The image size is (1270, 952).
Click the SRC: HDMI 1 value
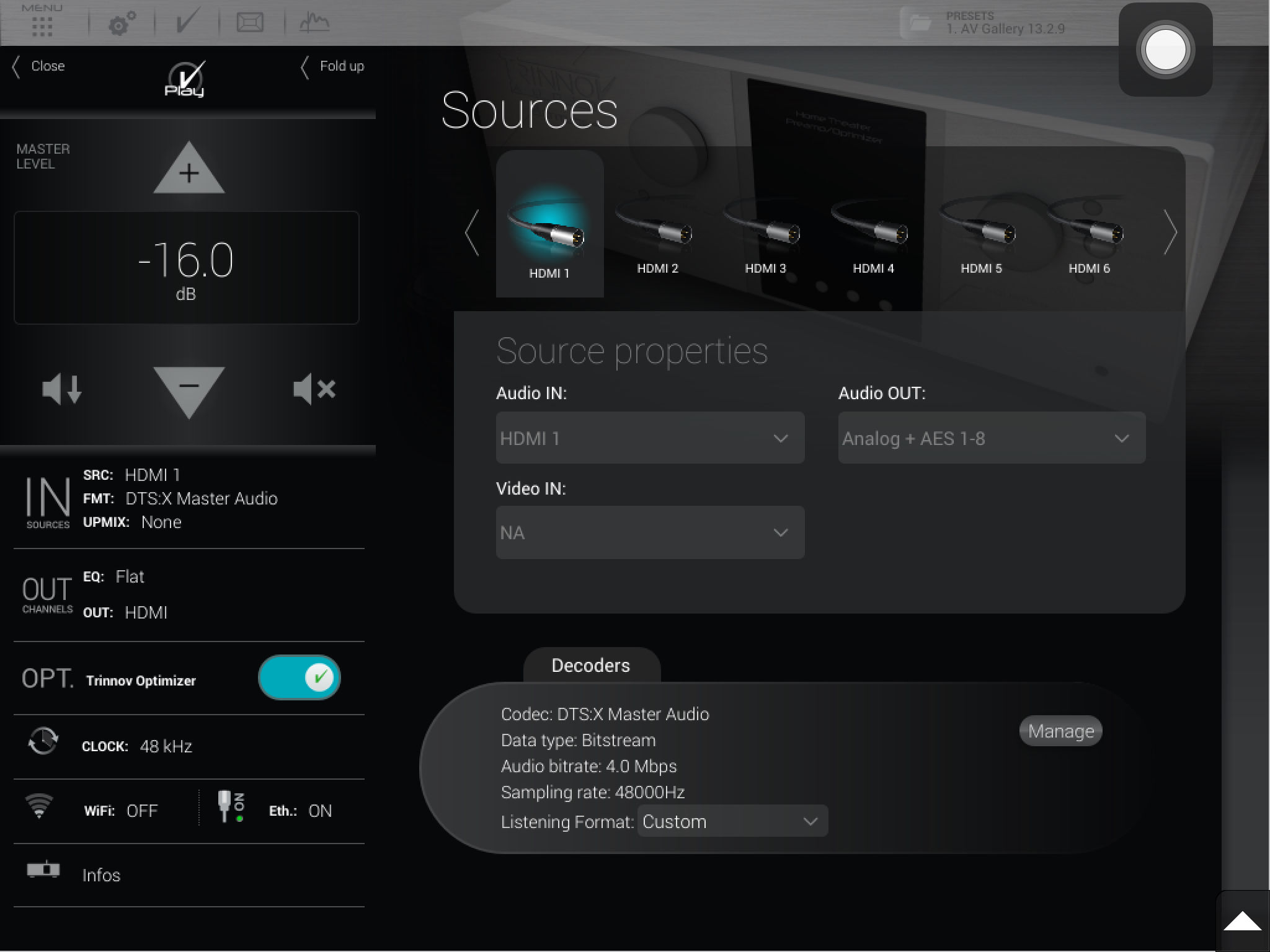(153, 475)
